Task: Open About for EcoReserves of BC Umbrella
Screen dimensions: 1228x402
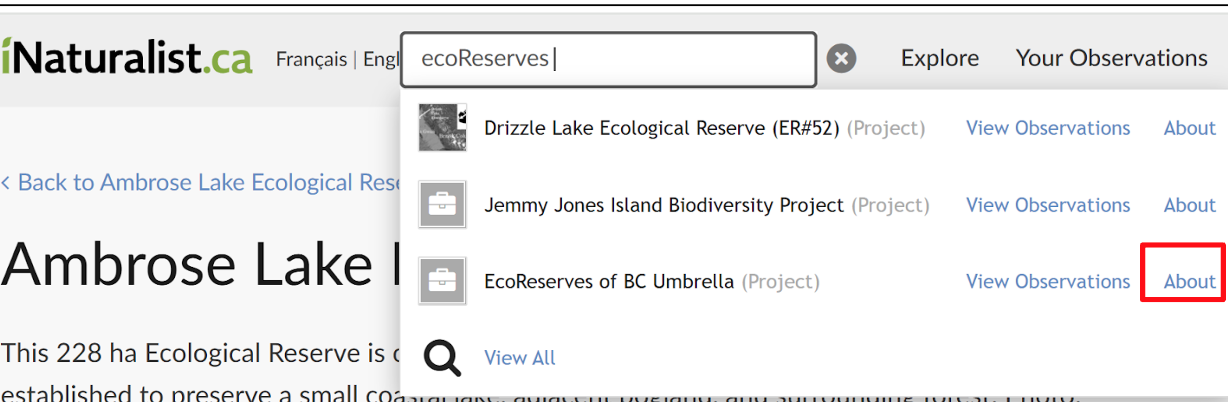Action: pos(1189,282)
